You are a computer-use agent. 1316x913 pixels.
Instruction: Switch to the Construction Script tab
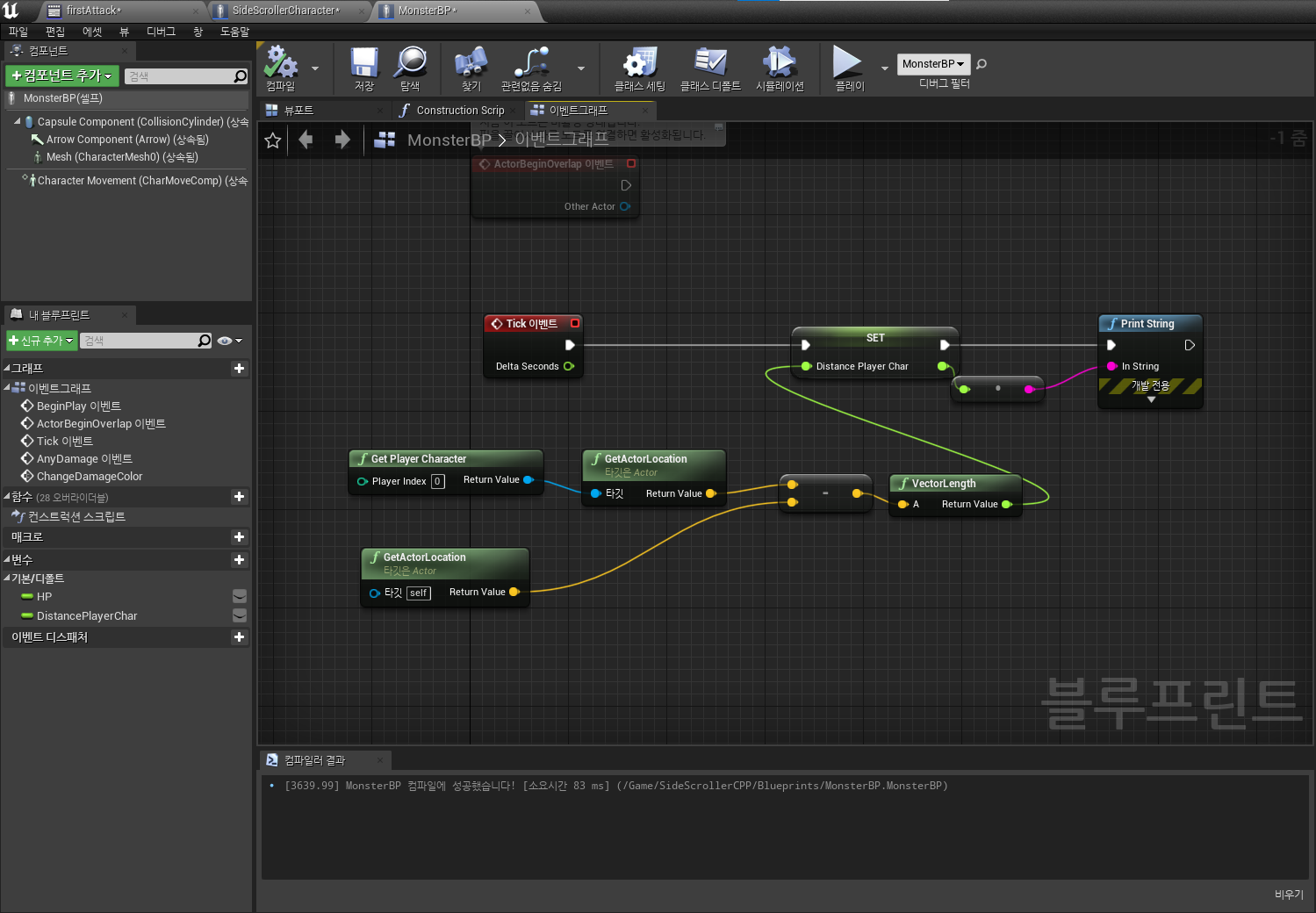[458, 110]
